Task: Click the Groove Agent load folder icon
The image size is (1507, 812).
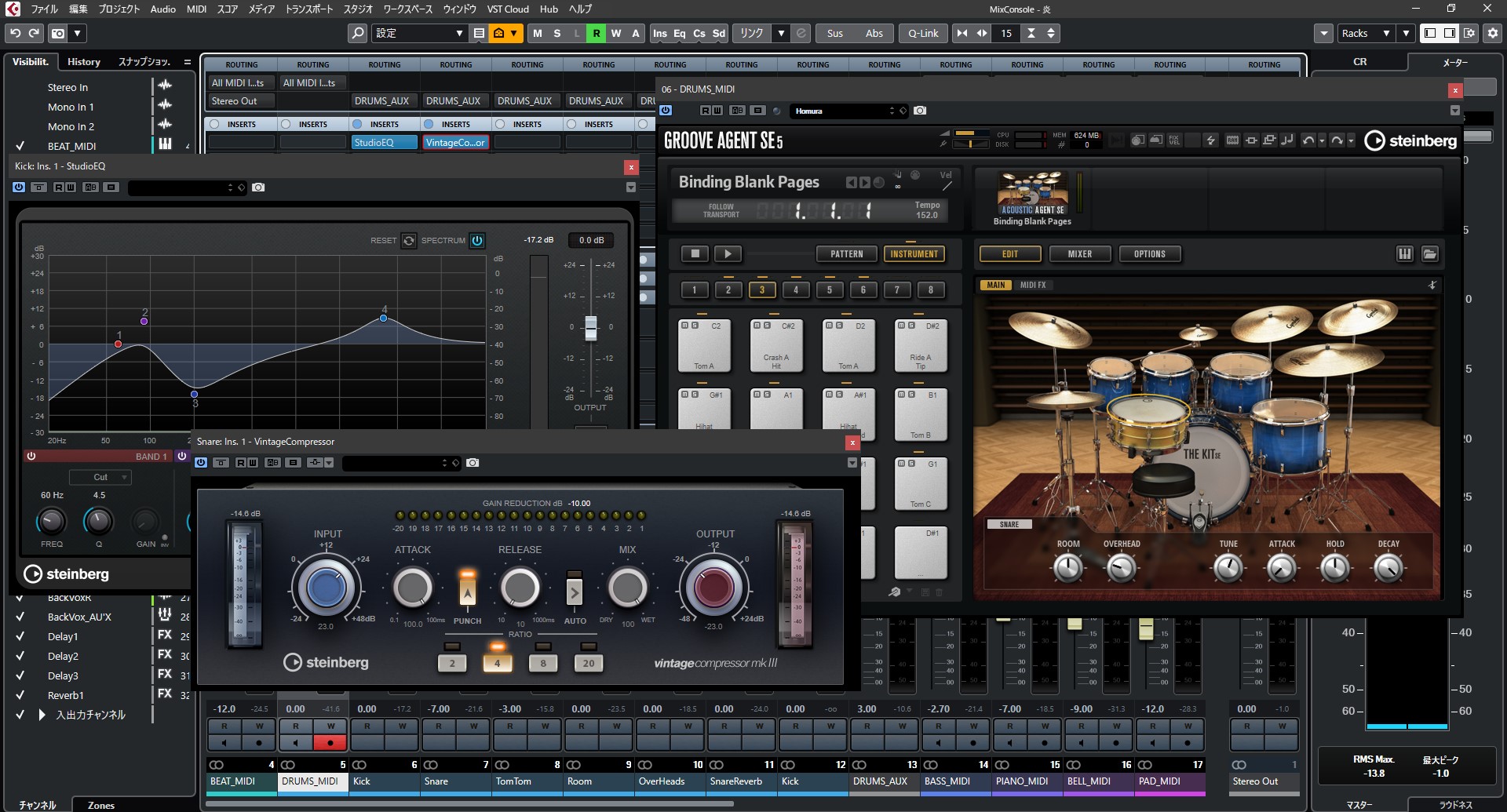Action: [x=1429, y=253]
